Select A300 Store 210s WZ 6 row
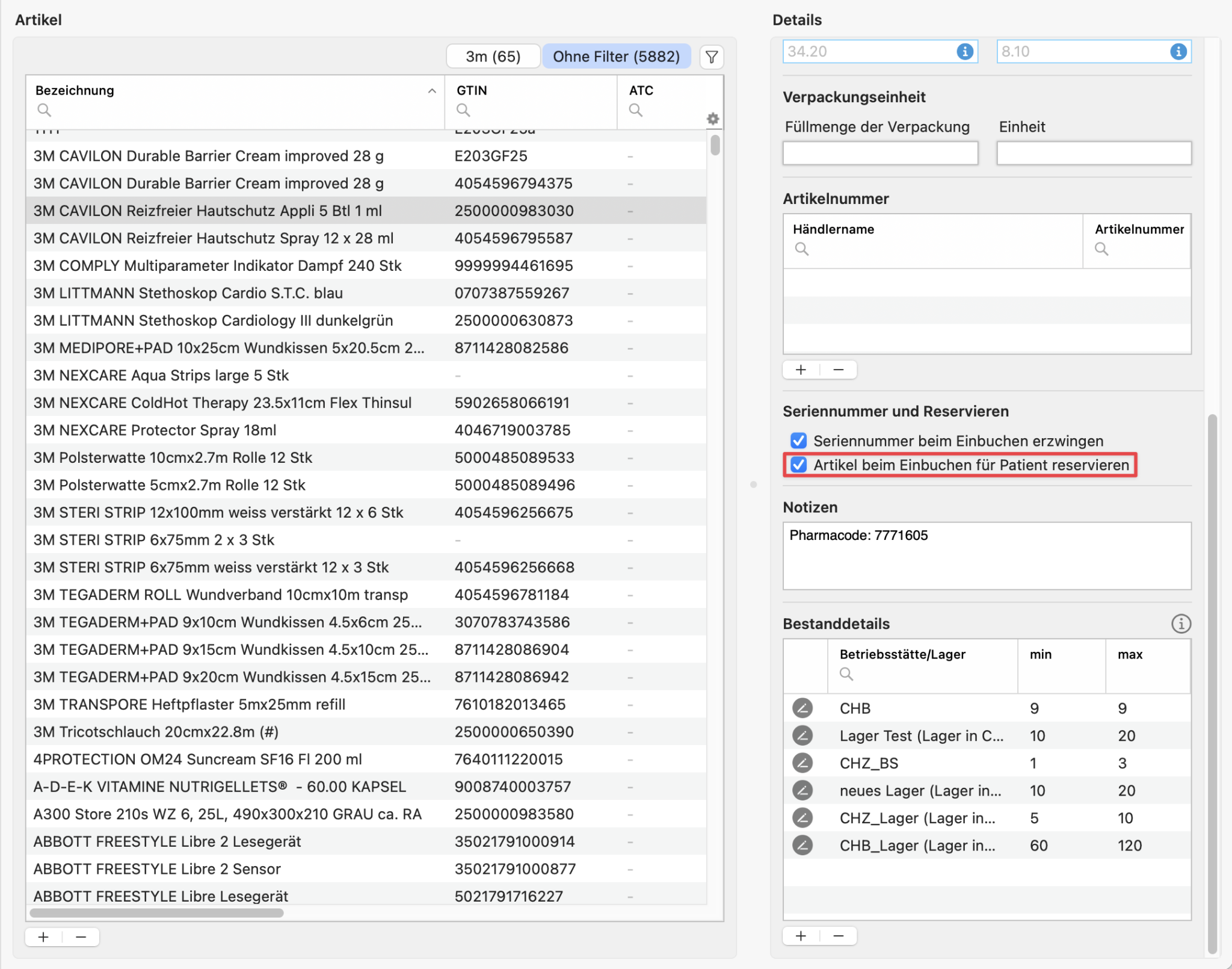Image resolution: width=1232 pixels, height=969 pixels. coord(366,814)
